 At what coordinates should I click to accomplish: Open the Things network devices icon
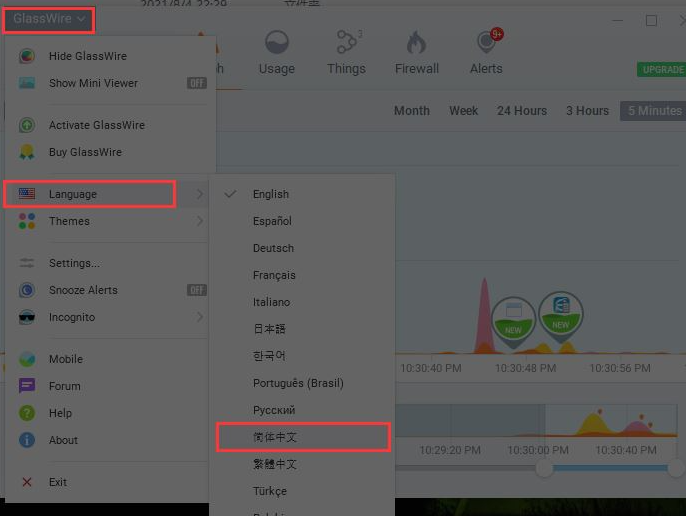click(x=346, y=43)
